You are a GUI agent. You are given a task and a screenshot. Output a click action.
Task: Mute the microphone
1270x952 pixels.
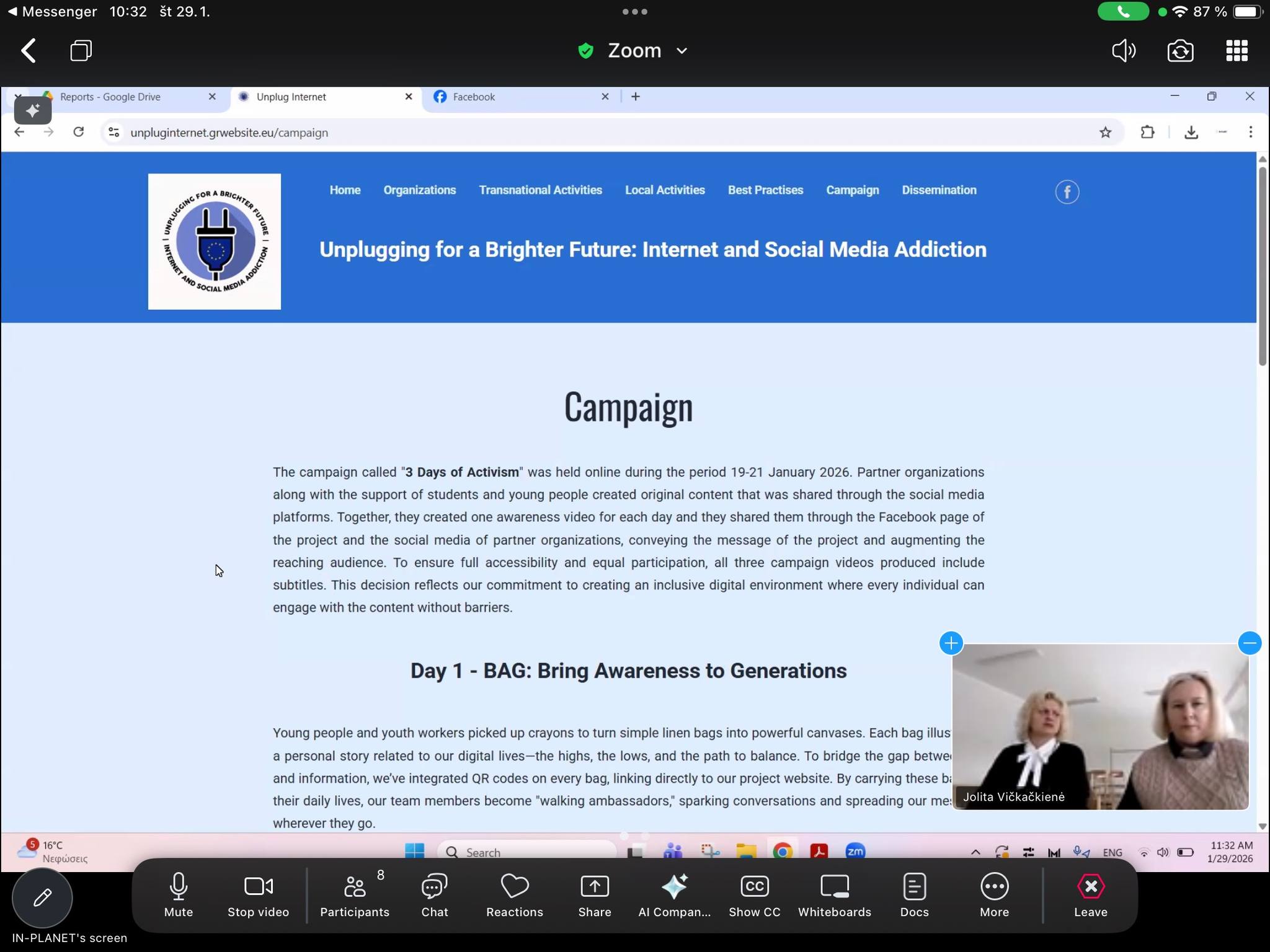coord(179,894)
